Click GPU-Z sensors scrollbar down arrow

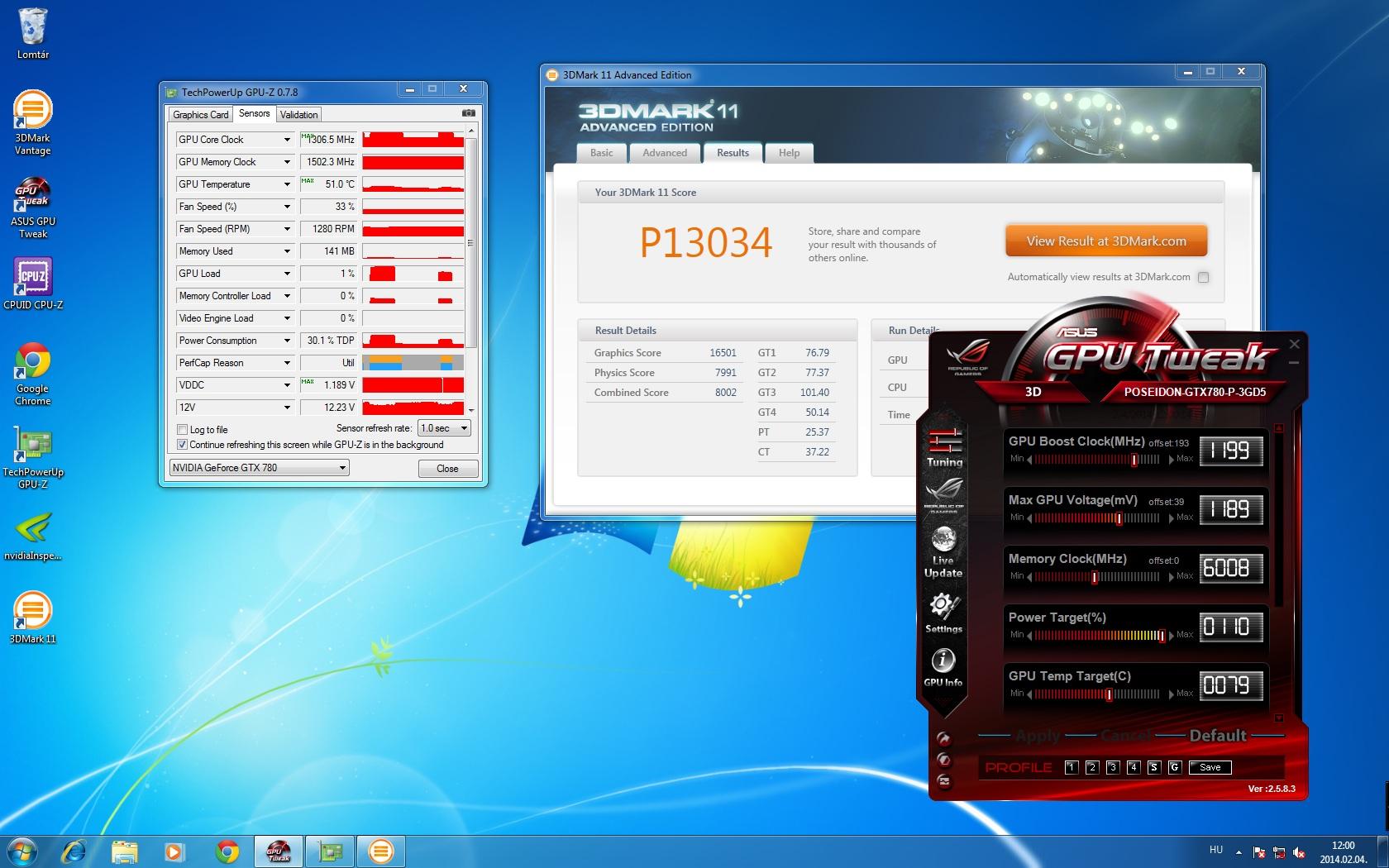coord(471,409)
